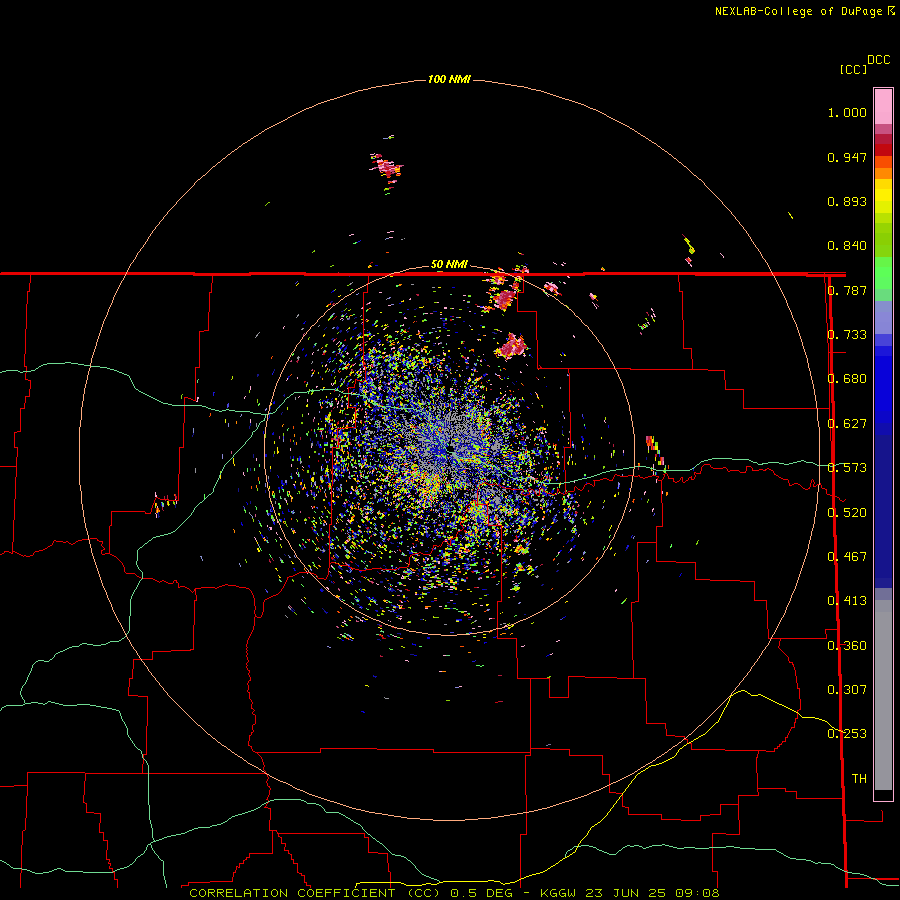This screenshot has height=900, width=900.
Task: Pick the gray low-value band on the color bar
Action: [x=883, y=695]
